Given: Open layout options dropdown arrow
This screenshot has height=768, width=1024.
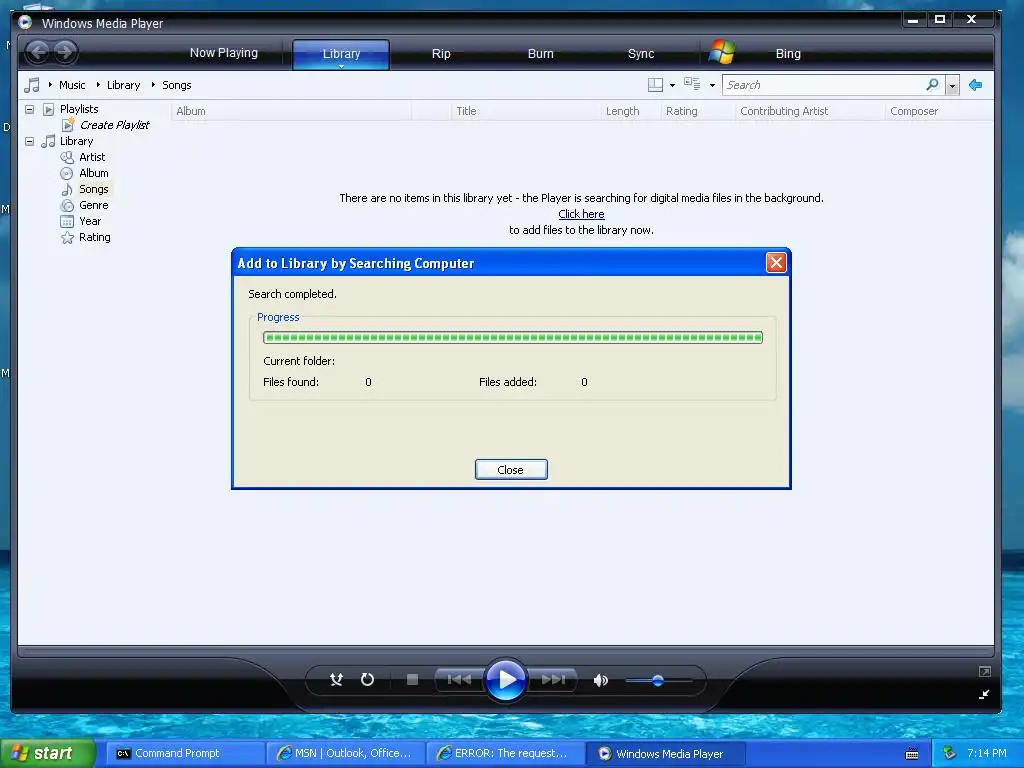Looking at the screenshot, I should coord(673,86).
